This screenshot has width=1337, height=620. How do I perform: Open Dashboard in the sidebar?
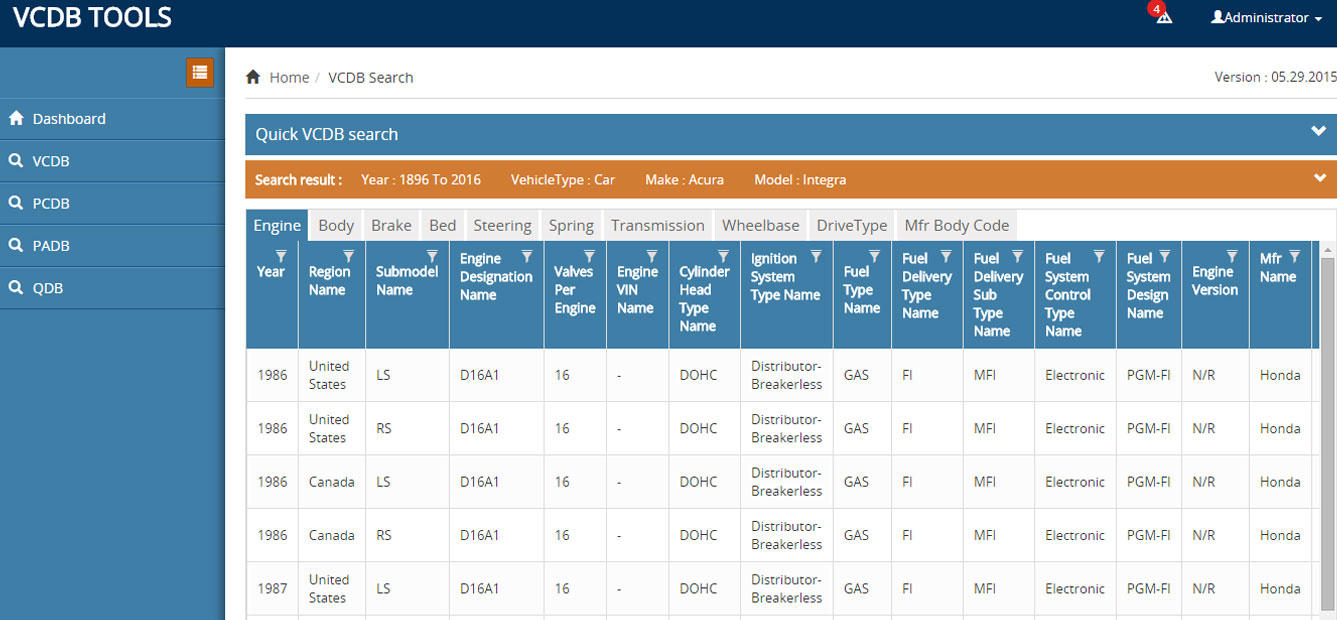(x=112, y=118)
